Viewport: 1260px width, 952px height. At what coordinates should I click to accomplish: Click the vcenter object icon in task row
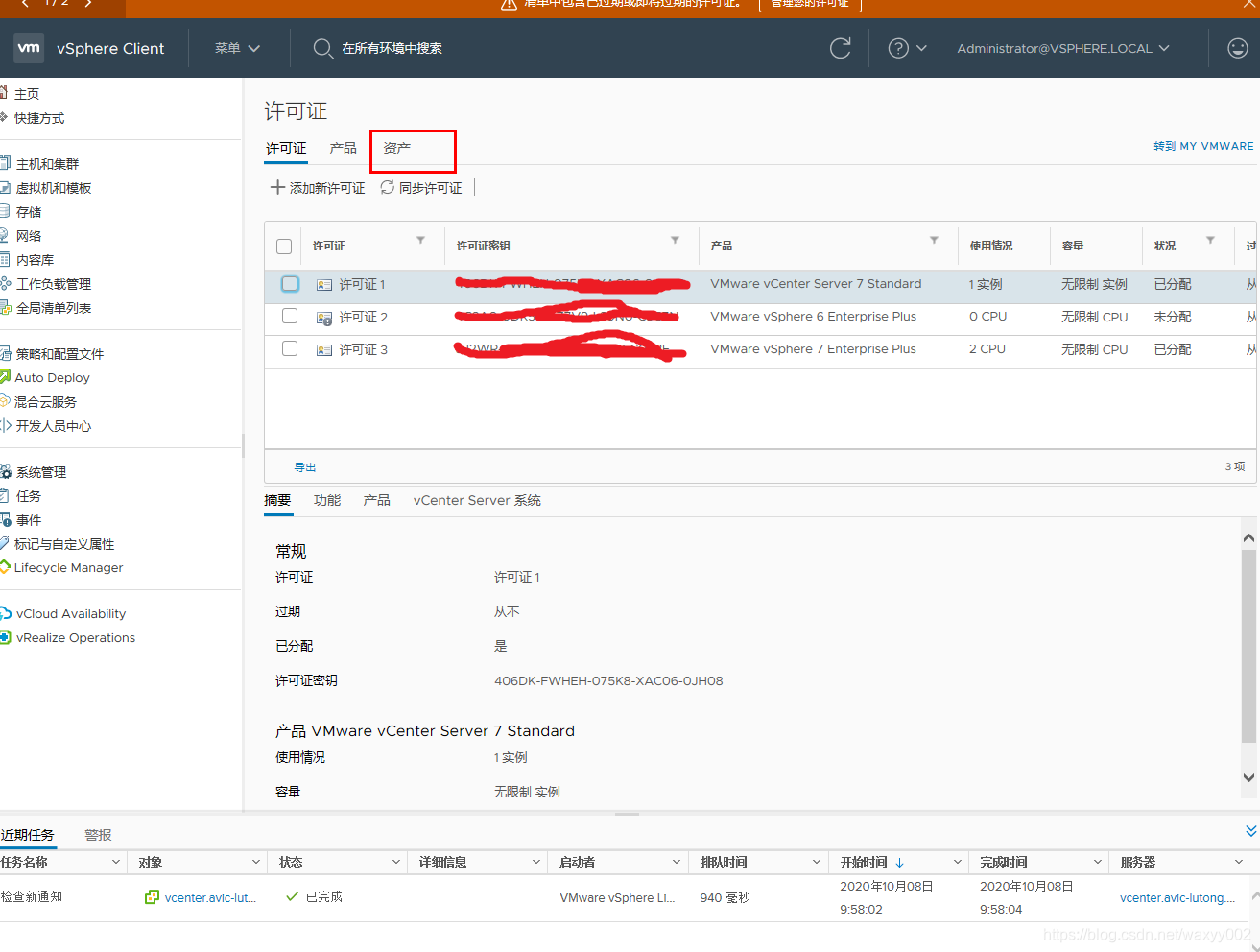pyautogui.click(x=152, y=897)
